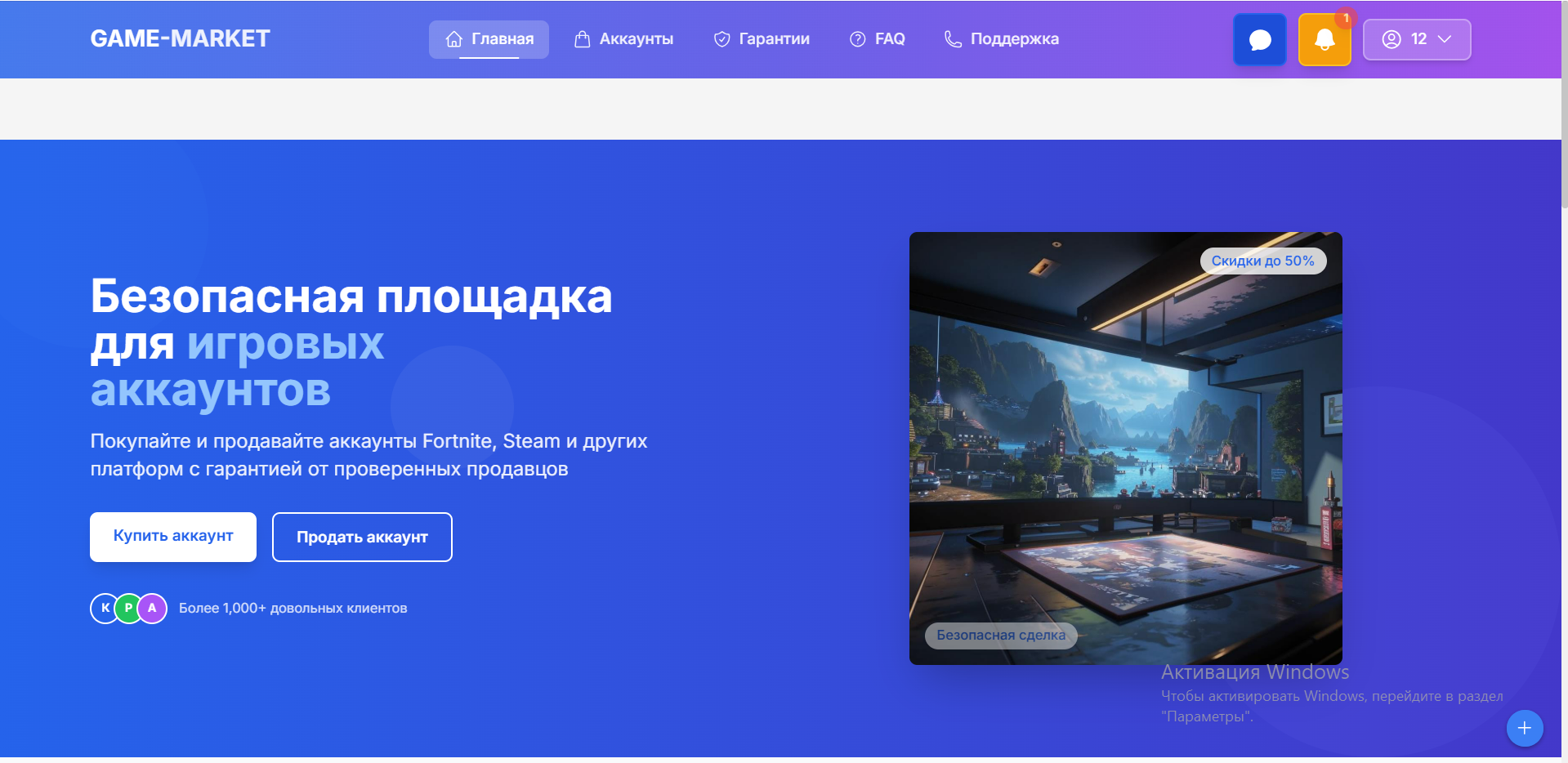Open the chat messages icon button
This screenshot has height=763, width=1568.
point(1259,39)
